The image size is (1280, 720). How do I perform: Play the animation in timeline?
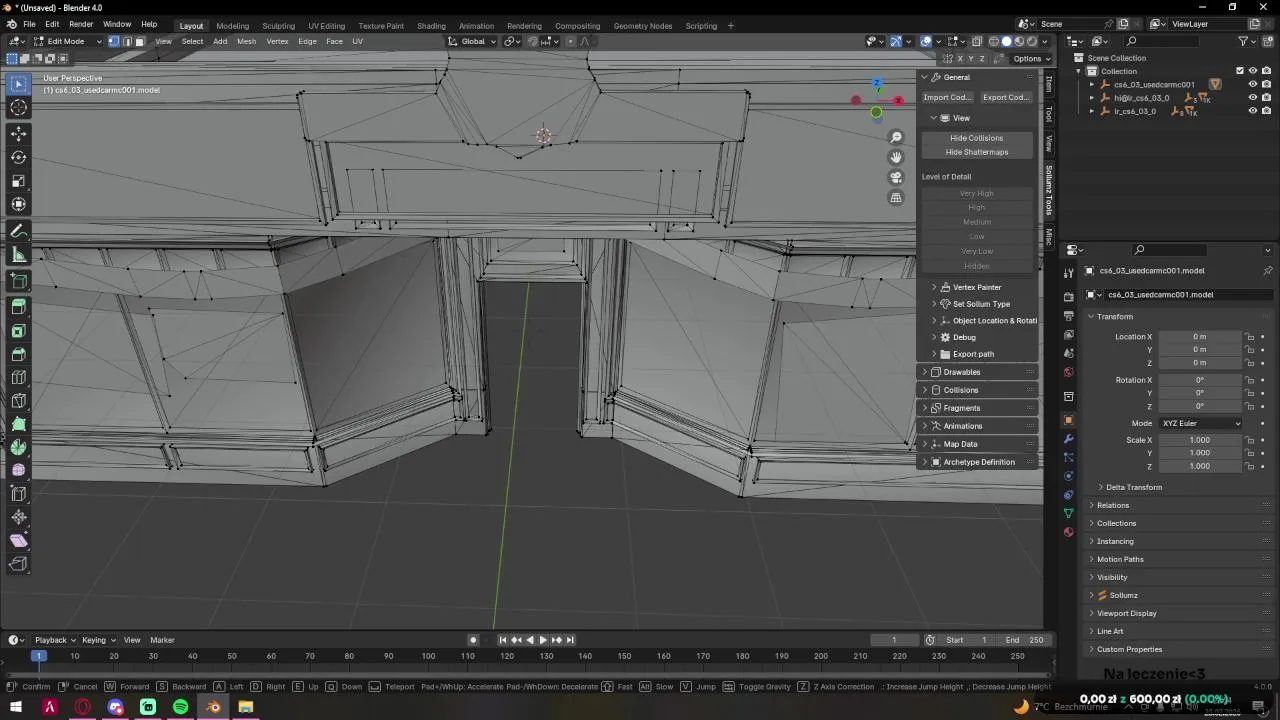542,640
